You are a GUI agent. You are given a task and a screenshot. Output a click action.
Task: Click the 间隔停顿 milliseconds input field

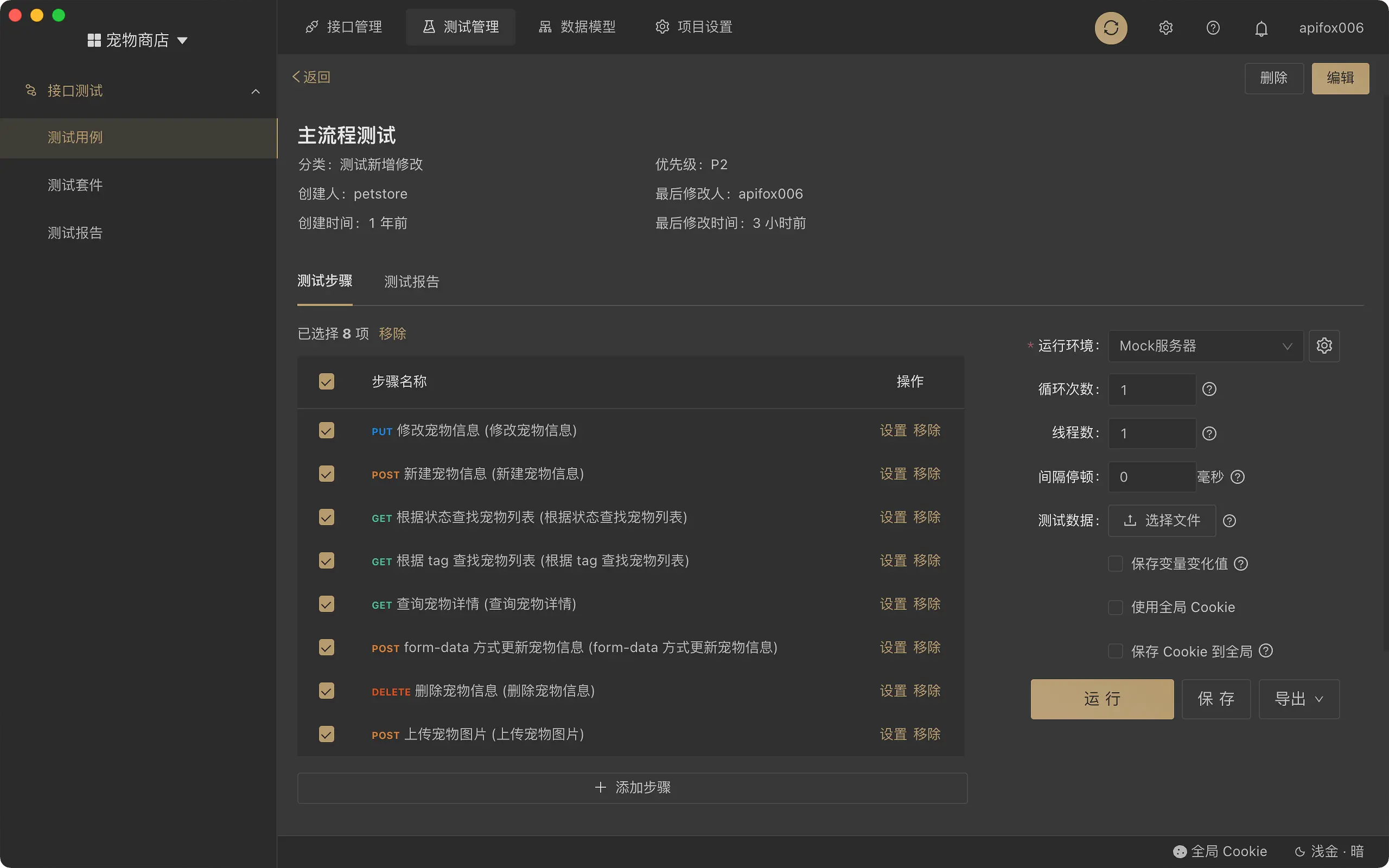pyautogui.click(x=1150, y=476)
